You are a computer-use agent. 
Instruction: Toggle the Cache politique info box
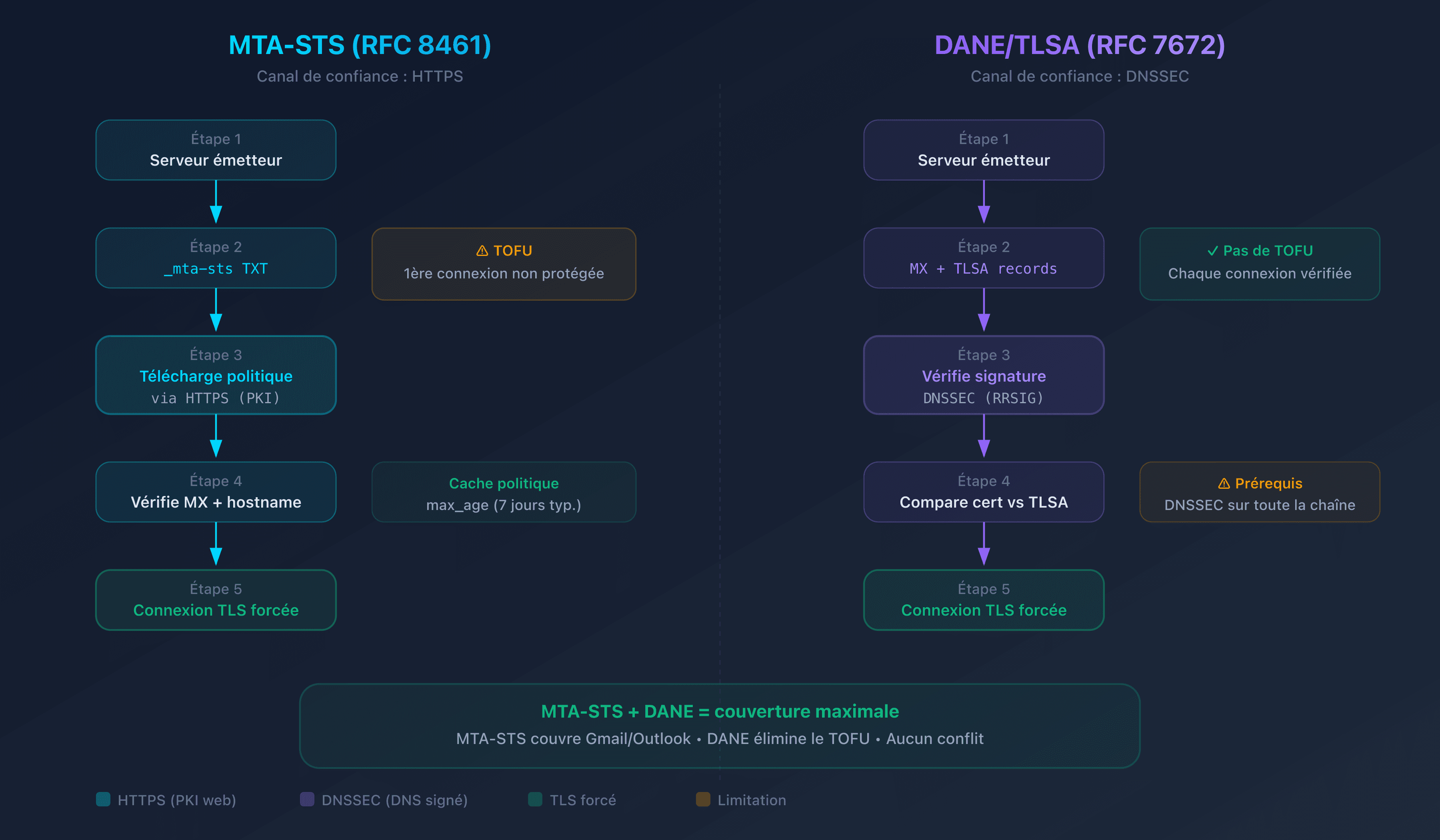coord(504,492)
